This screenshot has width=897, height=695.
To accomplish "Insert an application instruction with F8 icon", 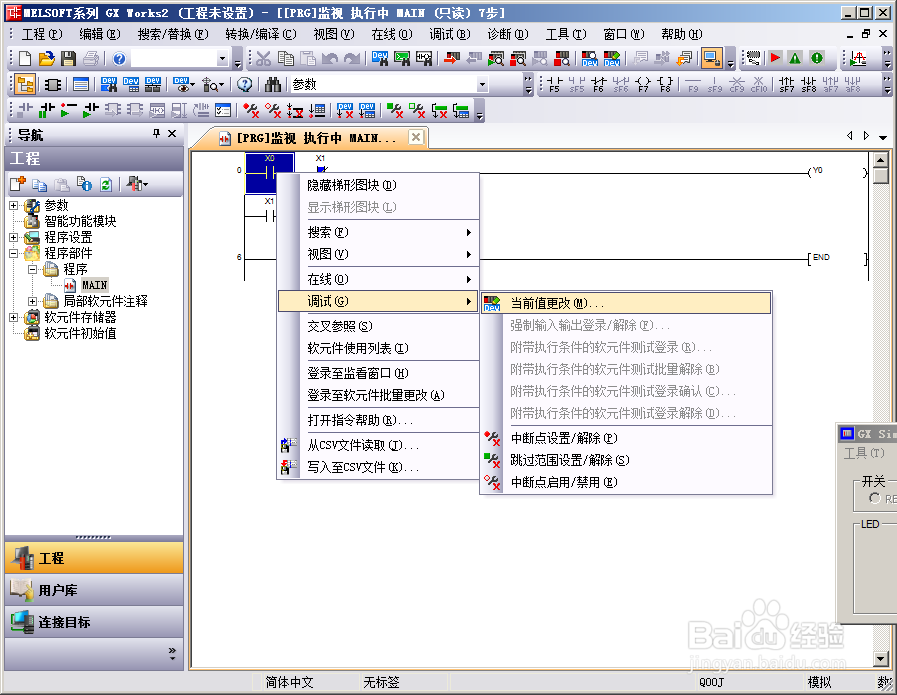I will pos(665,85).
